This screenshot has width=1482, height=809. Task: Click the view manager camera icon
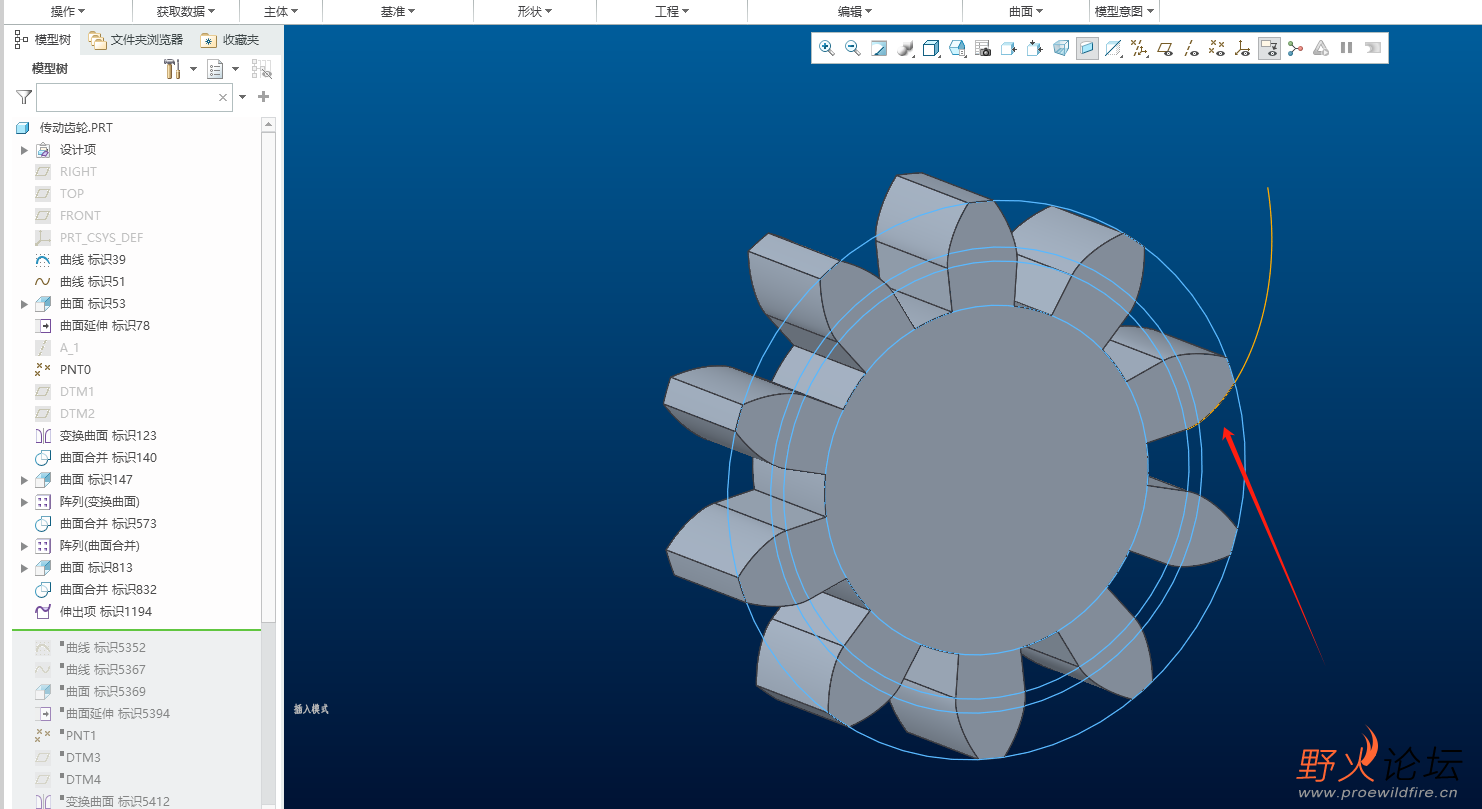coord(983,48)
